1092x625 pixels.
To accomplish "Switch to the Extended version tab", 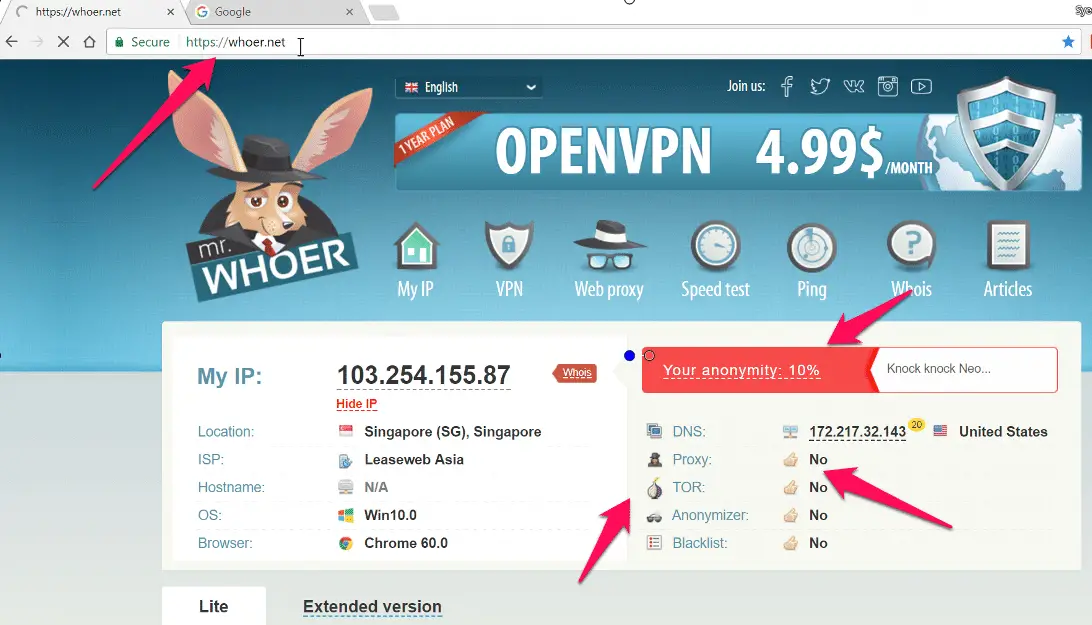I will pos(372,607).
